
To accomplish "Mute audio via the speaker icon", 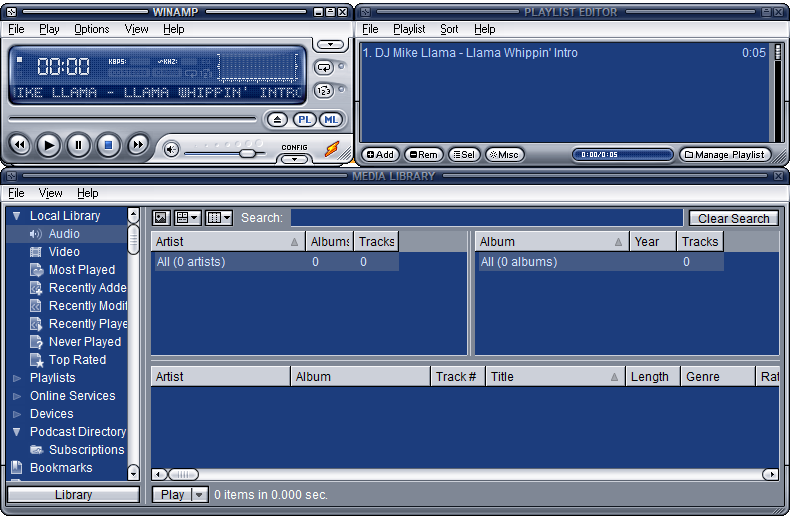I will tap(171, 149).
